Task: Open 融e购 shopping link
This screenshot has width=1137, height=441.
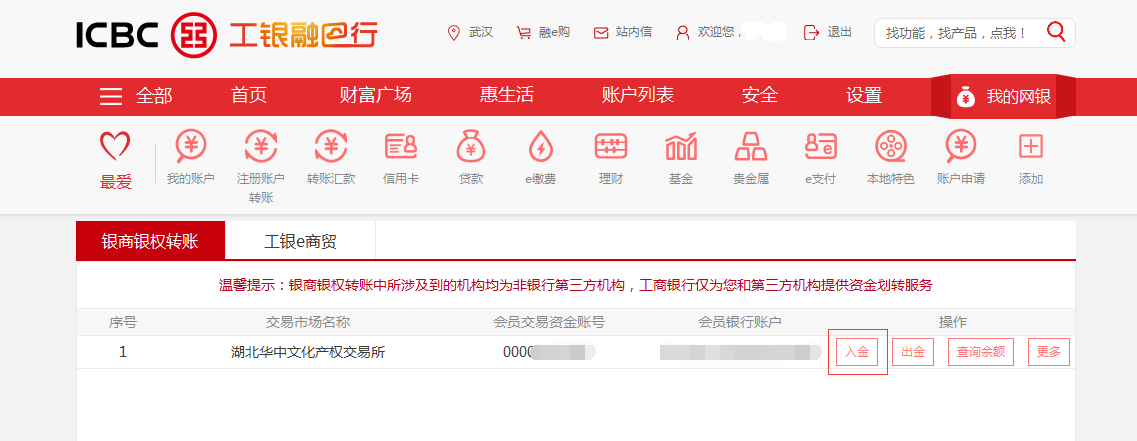Action: [543, 32]
